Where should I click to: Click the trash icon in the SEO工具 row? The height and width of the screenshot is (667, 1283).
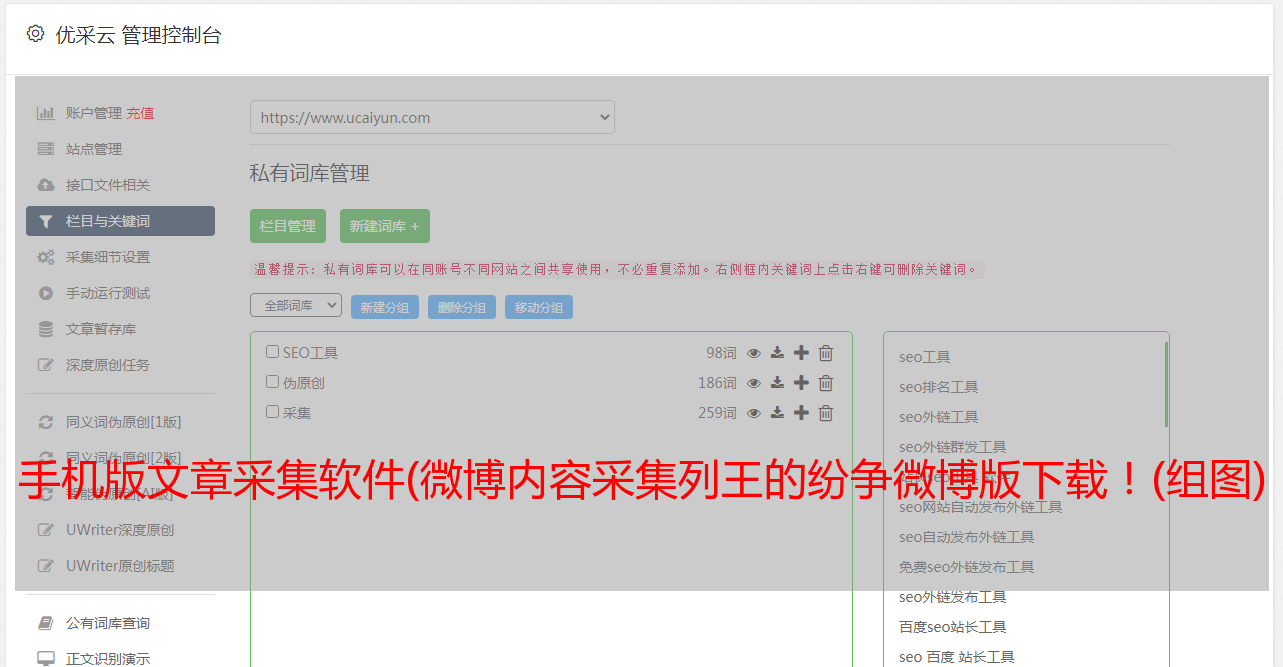tap(826, 353)
